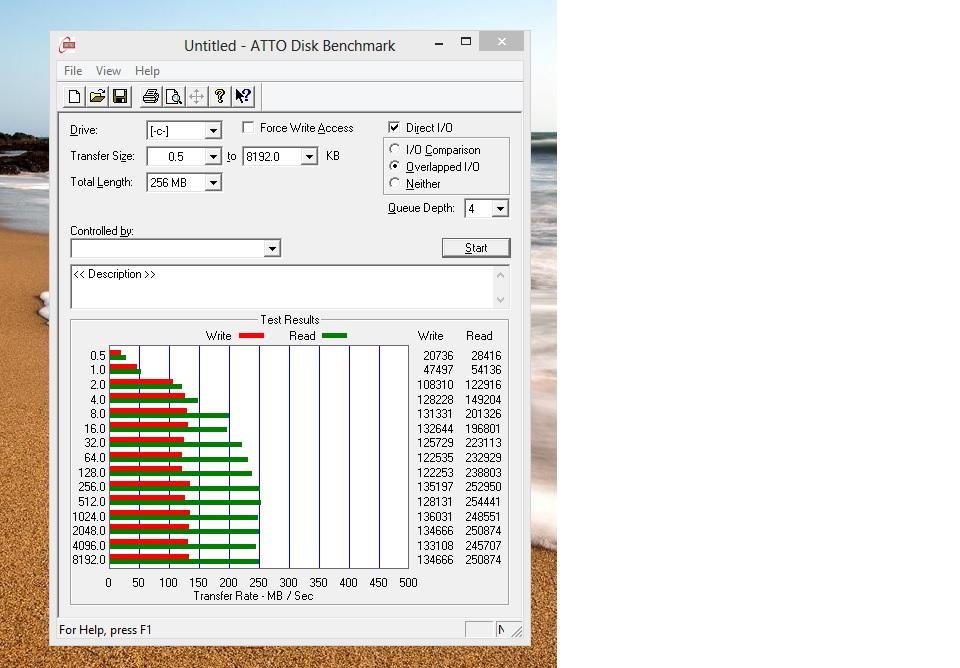Image resolution: width=960 pixels, height=668 pixels.
Task: Click the read value 238803
Action: pos(483,473)
